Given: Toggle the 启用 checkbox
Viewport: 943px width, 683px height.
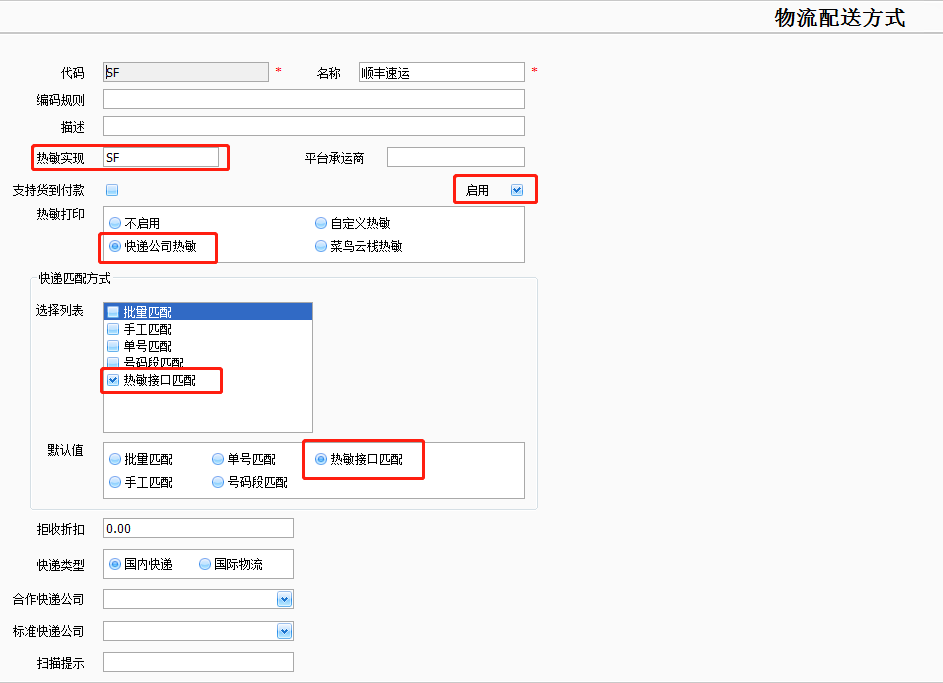Looking at the screenshot, I should coord(517,190).
